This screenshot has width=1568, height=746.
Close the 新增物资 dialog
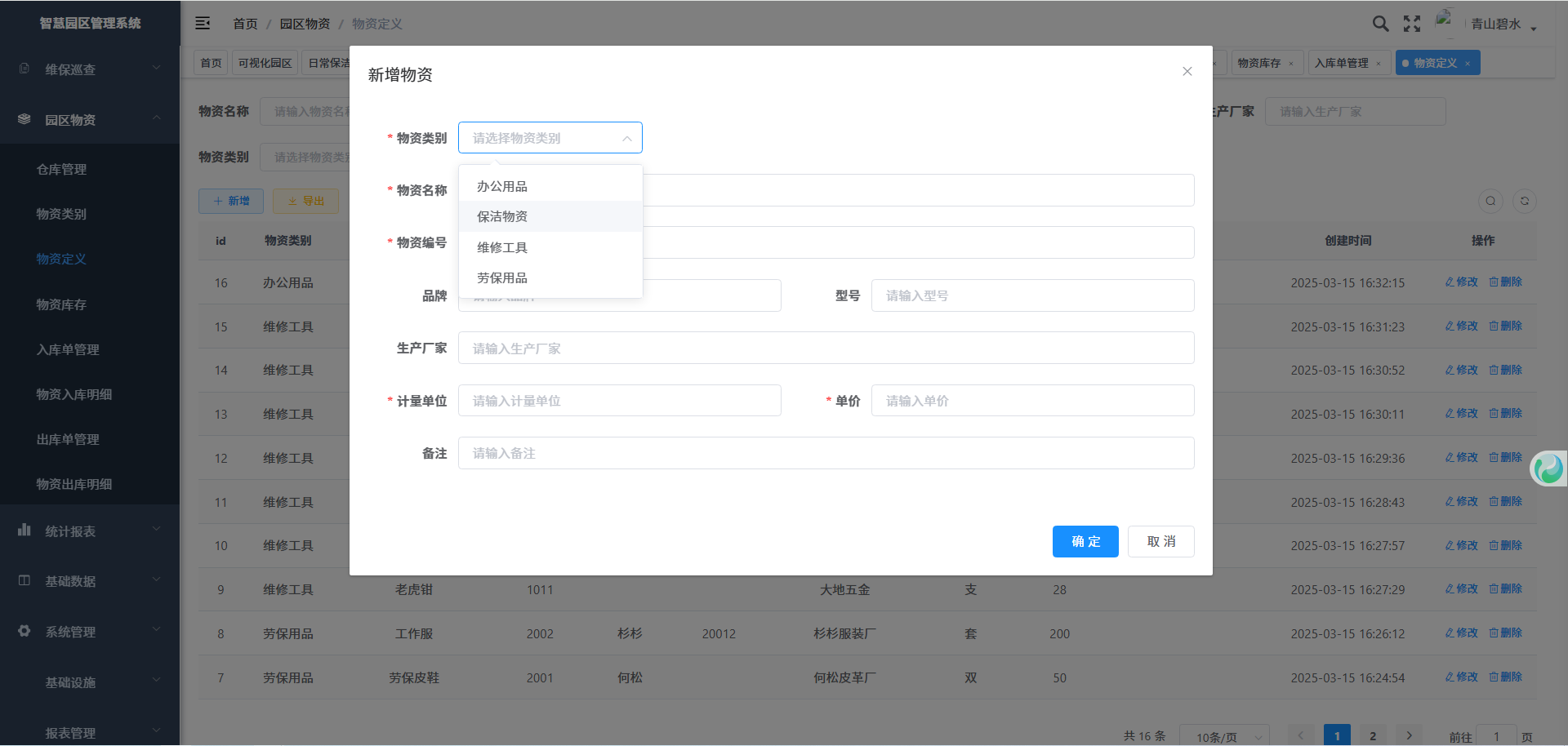click(1187, 72)
